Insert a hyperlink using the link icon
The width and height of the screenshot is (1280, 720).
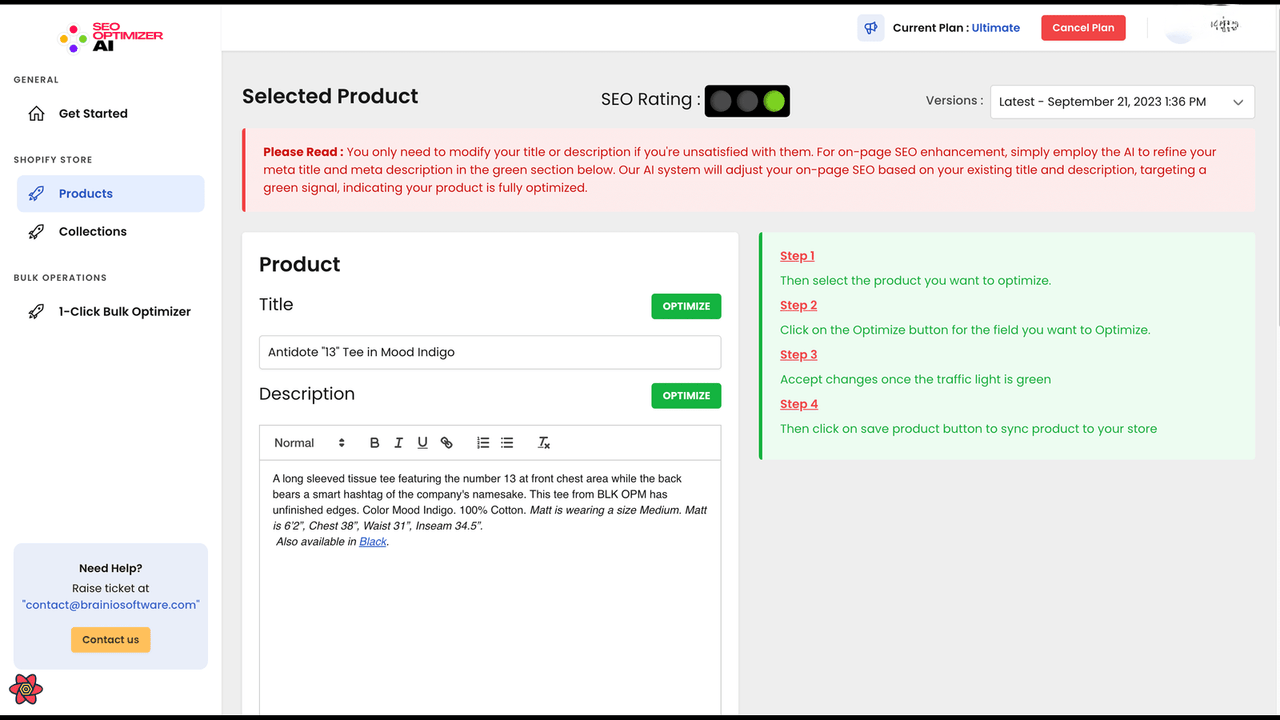[446, 442]
